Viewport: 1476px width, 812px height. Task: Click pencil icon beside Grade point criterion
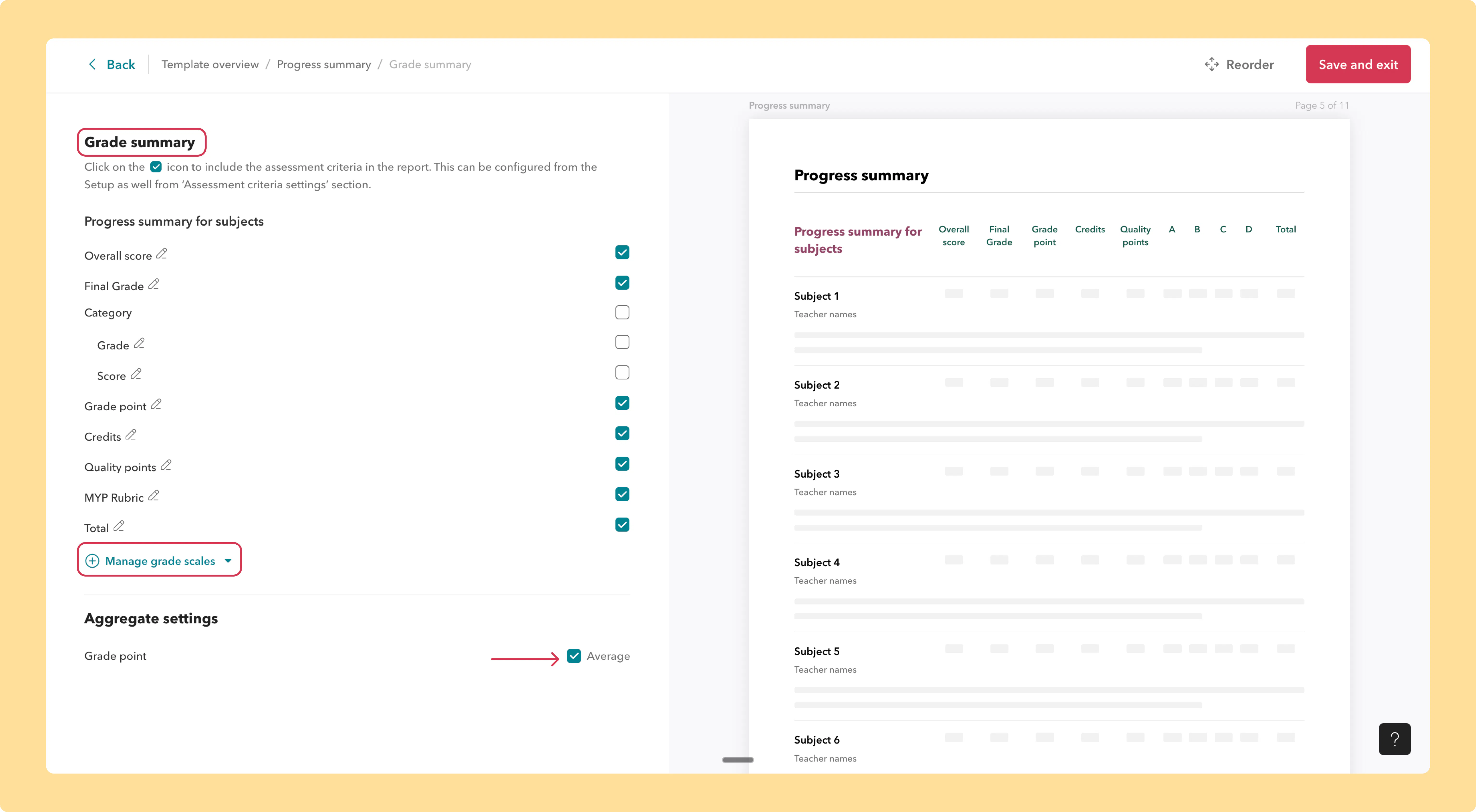[x=156, y=405]
